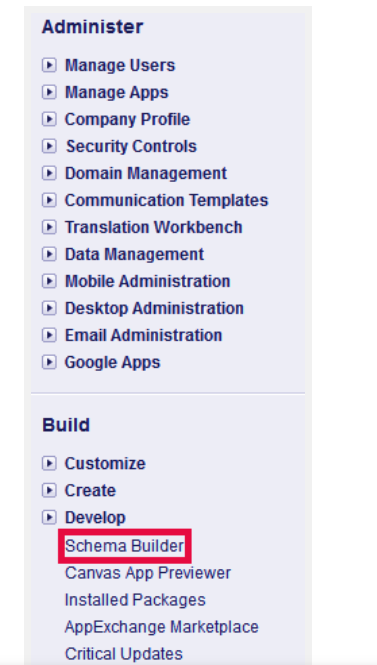The image size is (377, 665).
Task: Go to Installed Packages
Action: pos(135,600)
